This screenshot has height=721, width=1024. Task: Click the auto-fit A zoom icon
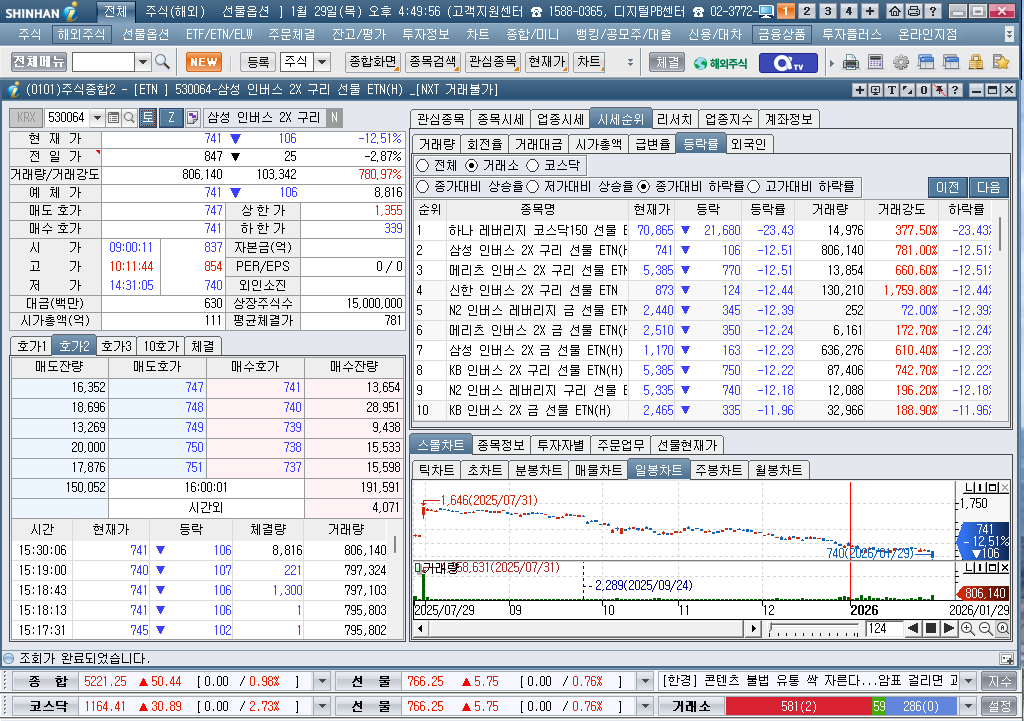(x=1002, y=629)
